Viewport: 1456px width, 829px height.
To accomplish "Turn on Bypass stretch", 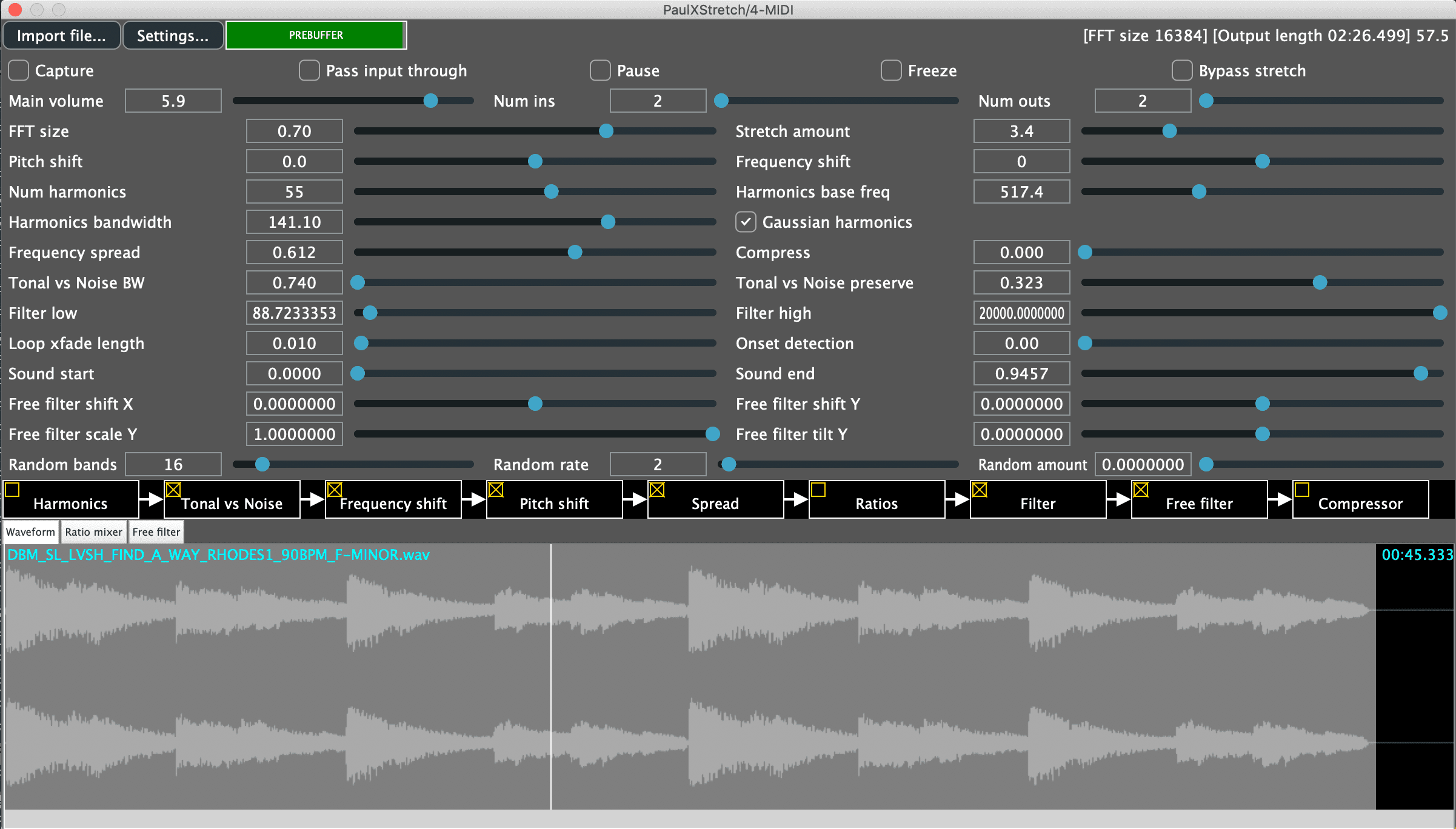I will 1183,70.
